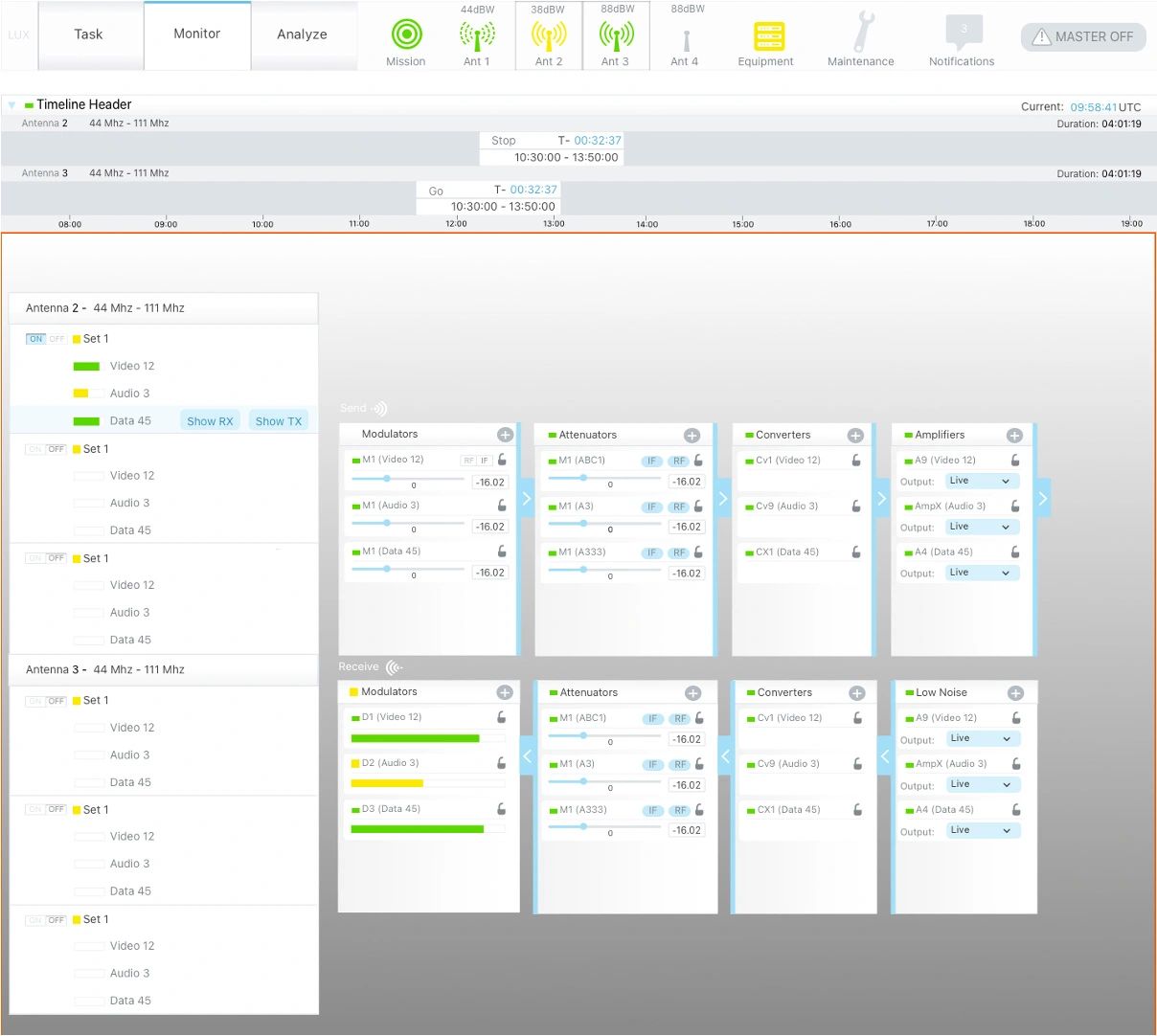
Task: Click the lock icon for Send A9 (Video 12)
Action: click(1015, 461)
